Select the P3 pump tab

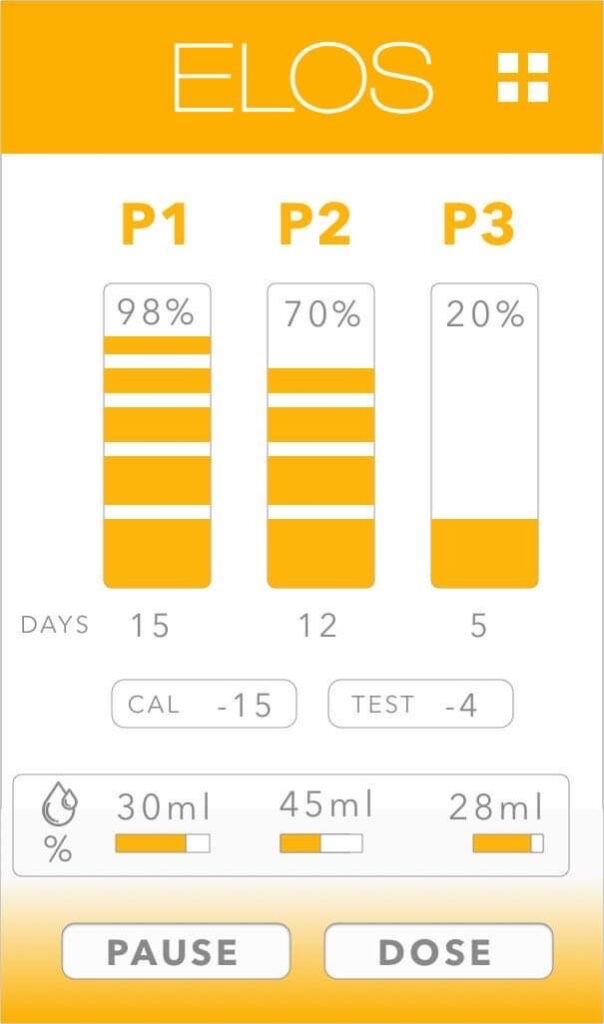[x=479, y=226]
